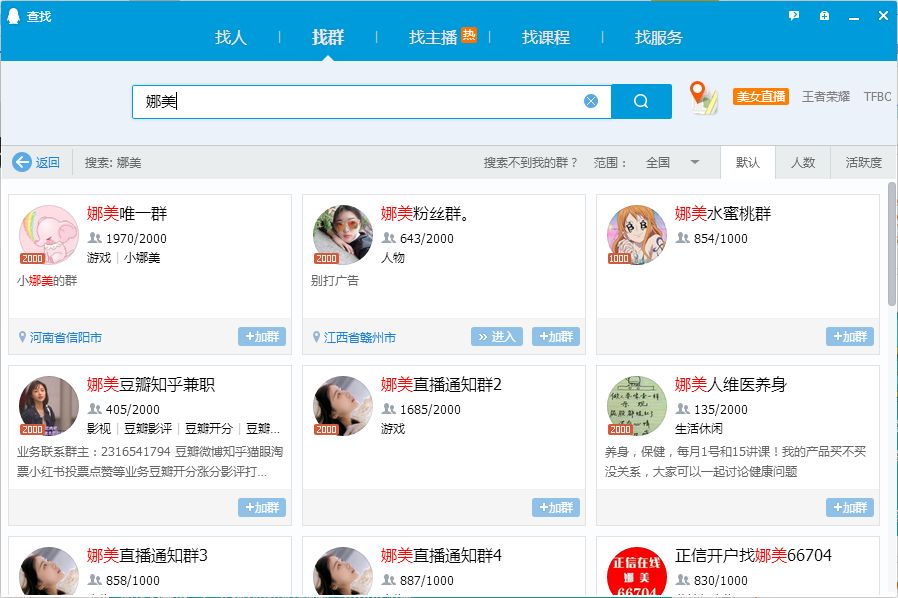Image resolution: width=898 pixels, height=598 pixels.
Task: Click the 查找 logo icon top left
Action: (12, 14)
